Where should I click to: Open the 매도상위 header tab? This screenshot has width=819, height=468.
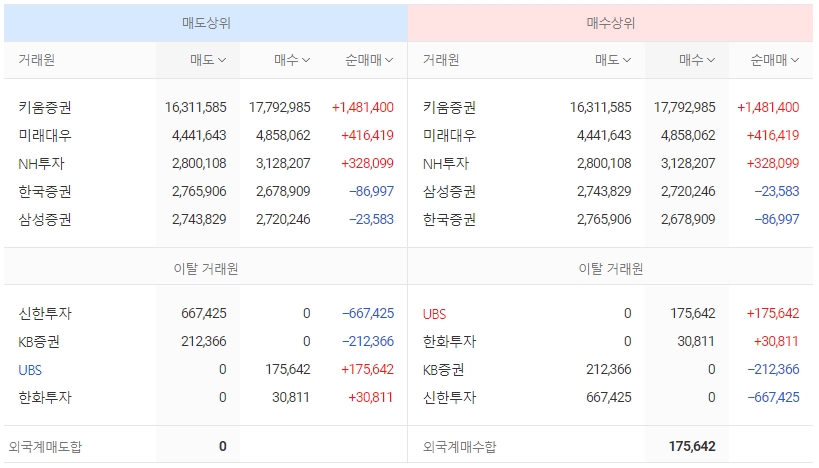pyautogui.click(x=206, y=23)
